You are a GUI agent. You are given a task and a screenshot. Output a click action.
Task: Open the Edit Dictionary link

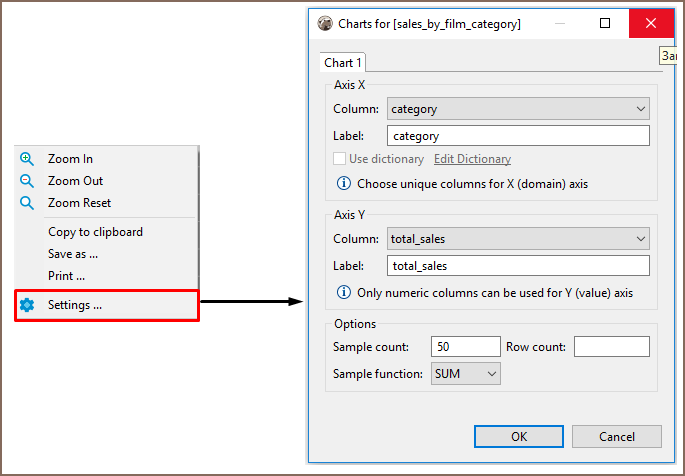coord(472,159)
